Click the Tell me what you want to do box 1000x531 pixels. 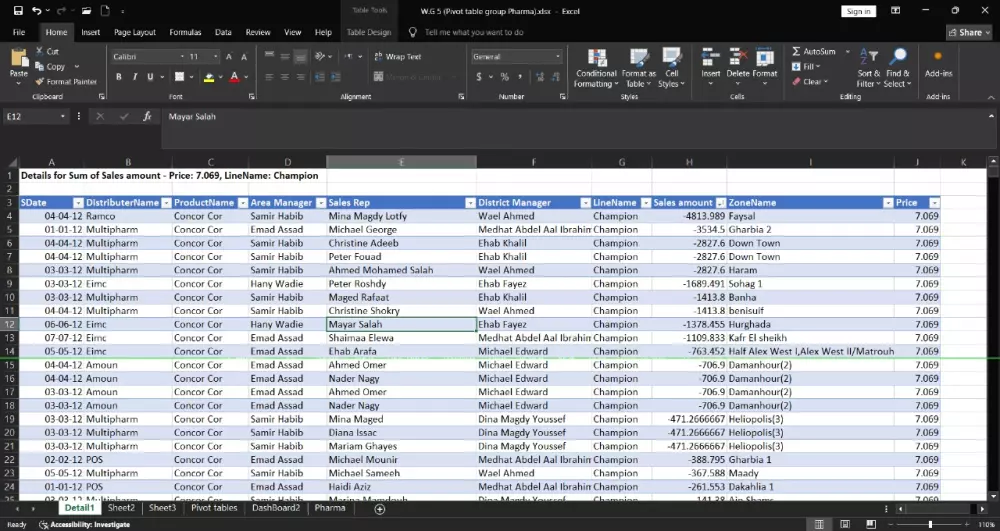(x=474, y=32)
